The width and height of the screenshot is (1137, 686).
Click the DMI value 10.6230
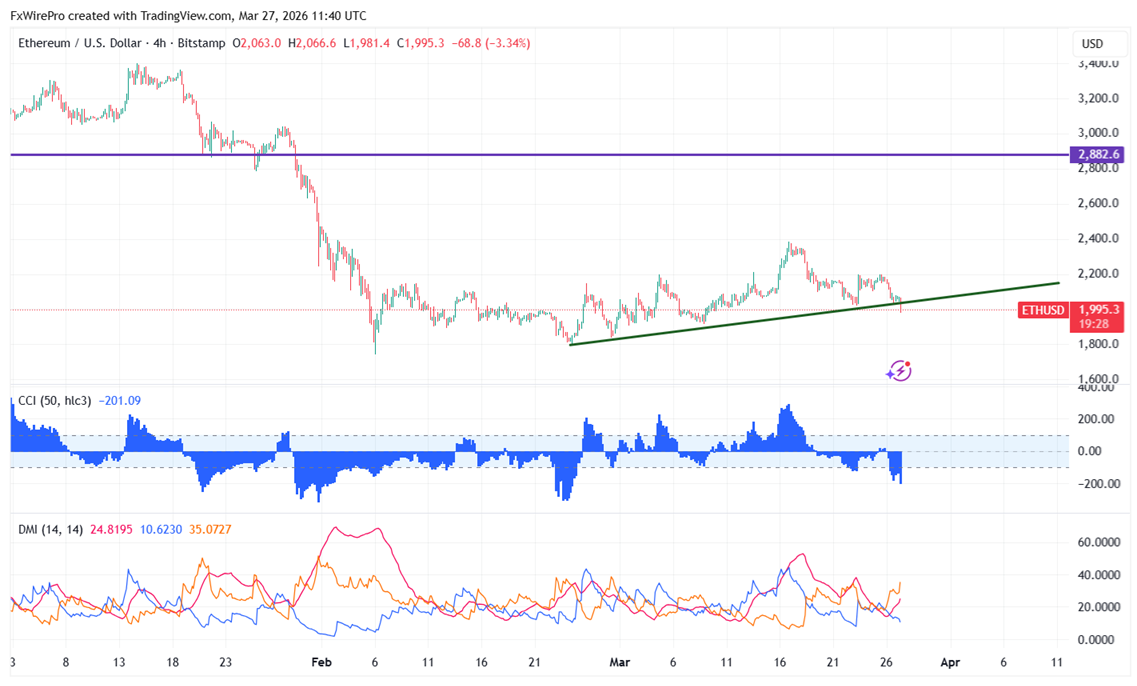(x=161, y=529)
